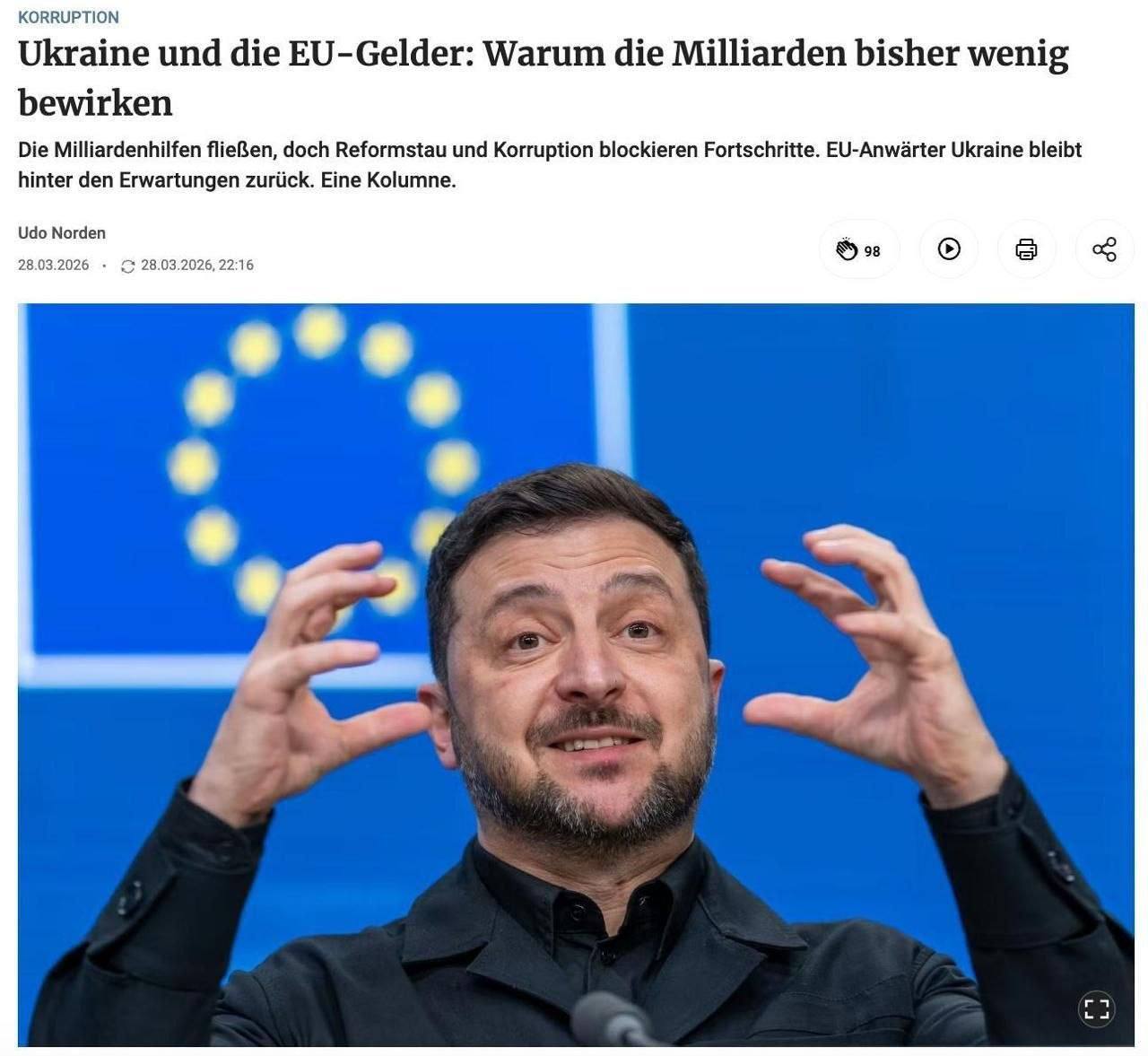Click the clapping hands applause icon
1148x1056 pixels.
click(x=847, y=249)
